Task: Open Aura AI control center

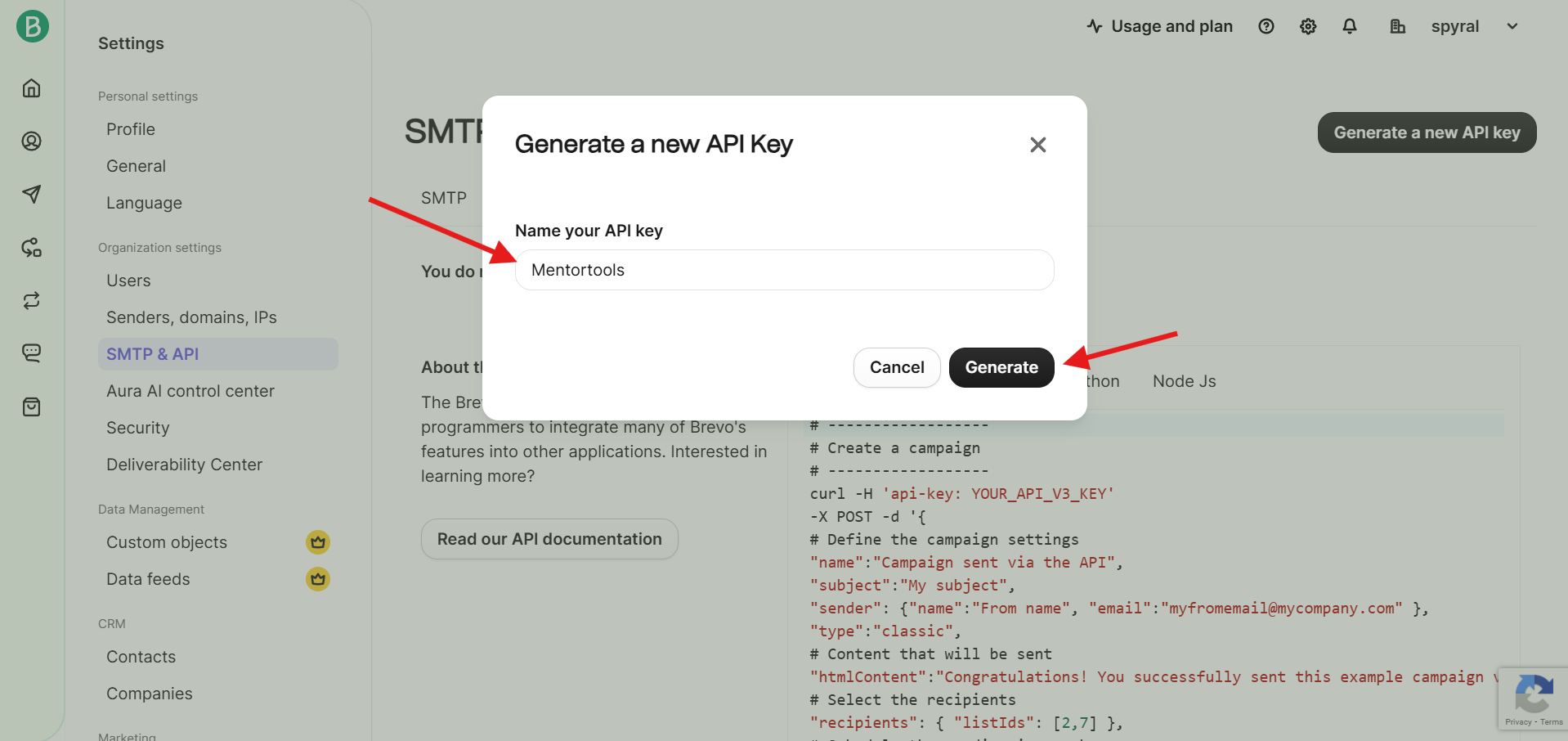Action: click(x=190, y=391)
